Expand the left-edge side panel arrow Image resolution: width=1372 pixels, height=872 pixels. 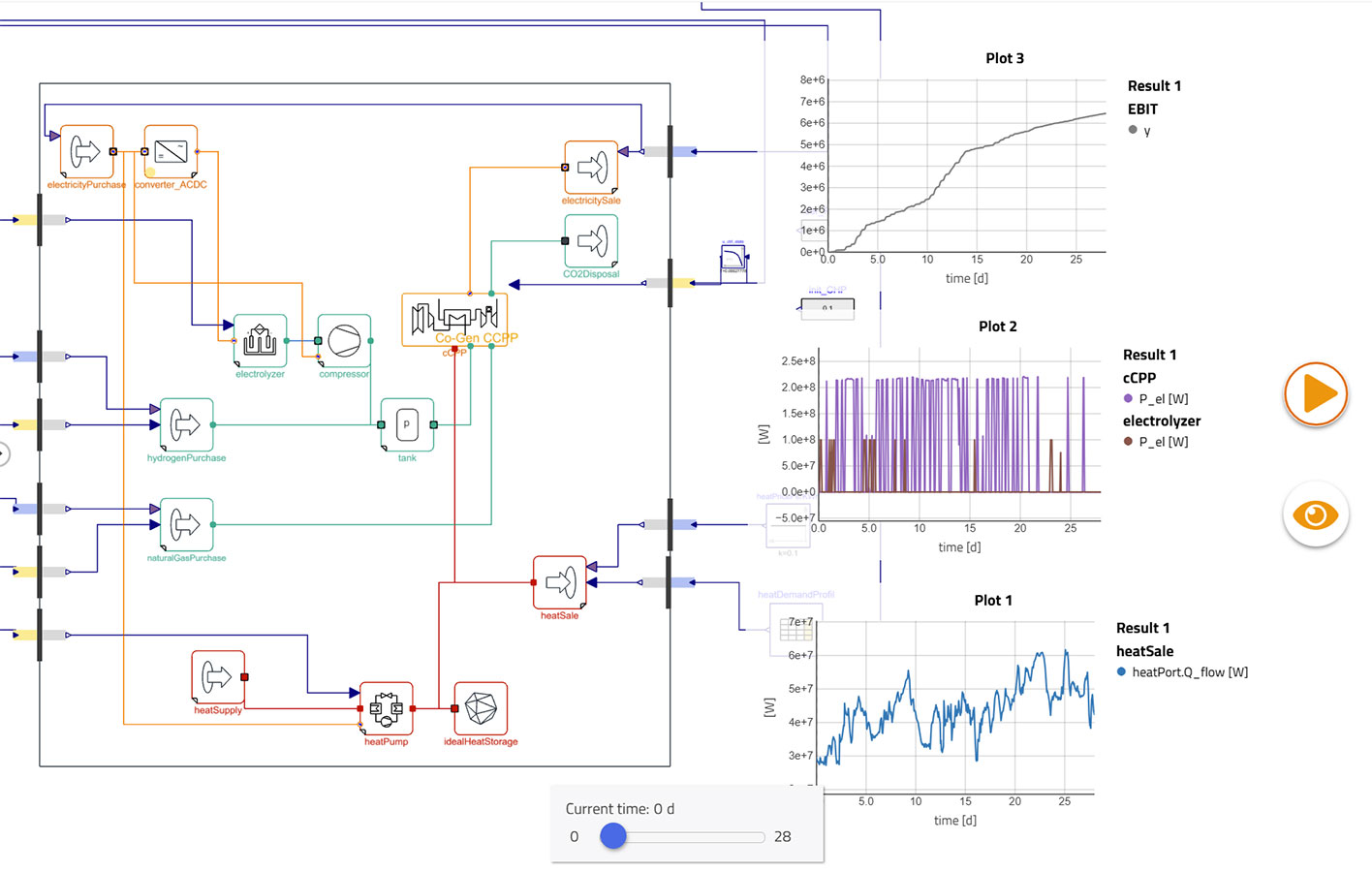click(x=3, y=452)
